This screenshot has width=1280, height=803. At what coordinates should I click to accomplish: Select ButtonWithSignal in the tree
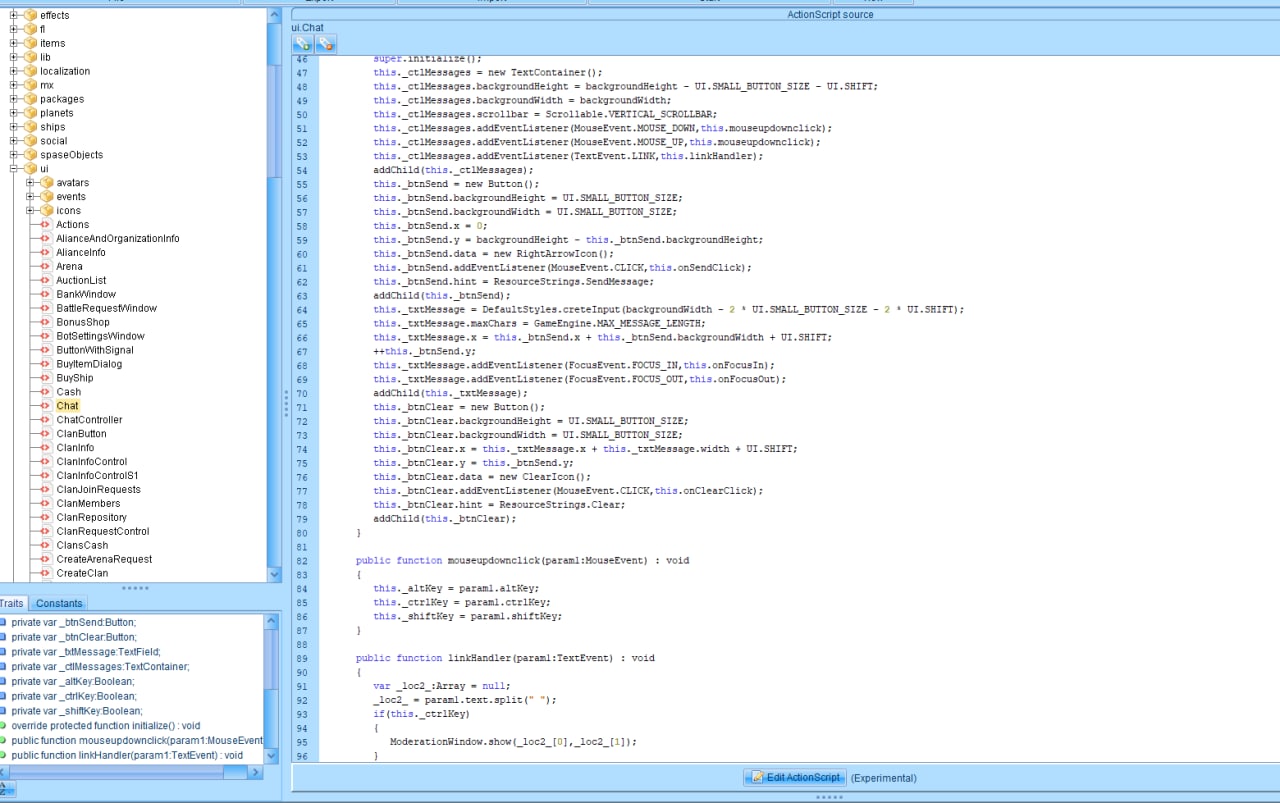point(95,351)
